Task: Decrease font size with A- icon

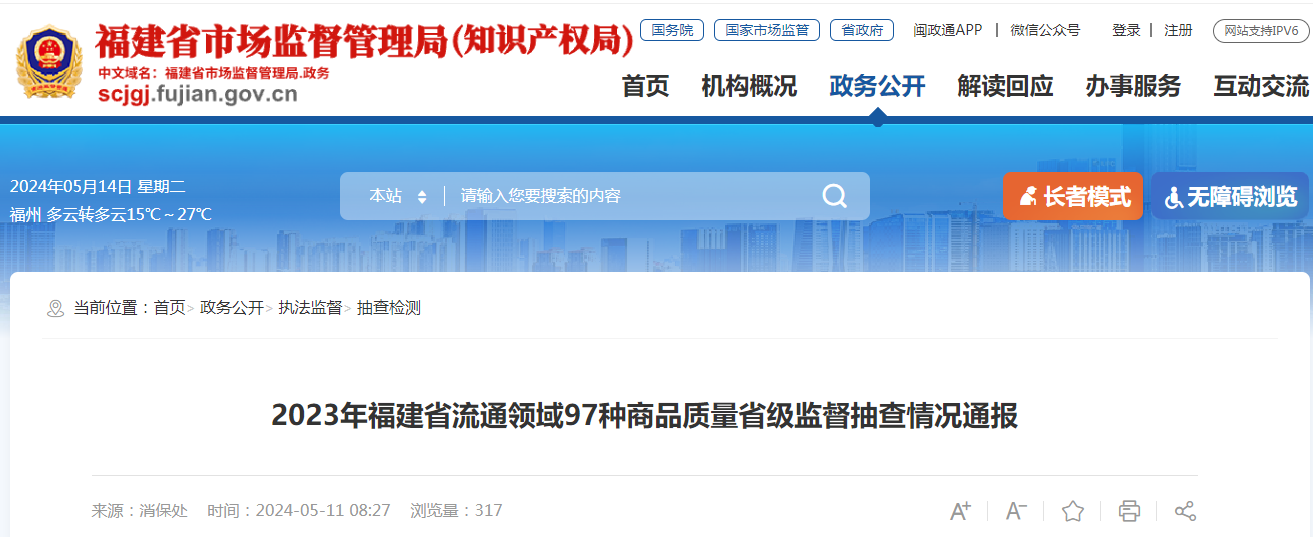Action: pyautogui.click(x=1016, y=511)
